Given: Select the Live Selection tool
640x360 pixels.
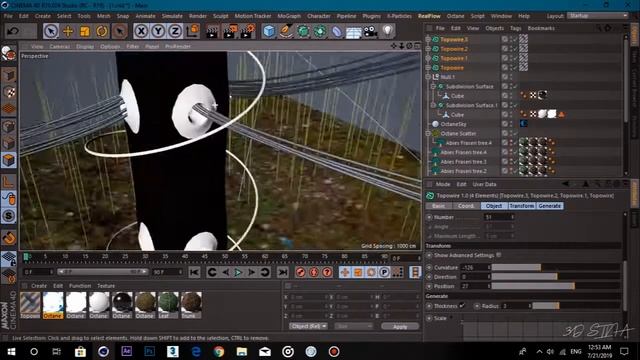Looking at the screenshot, I should click(51, 31).
